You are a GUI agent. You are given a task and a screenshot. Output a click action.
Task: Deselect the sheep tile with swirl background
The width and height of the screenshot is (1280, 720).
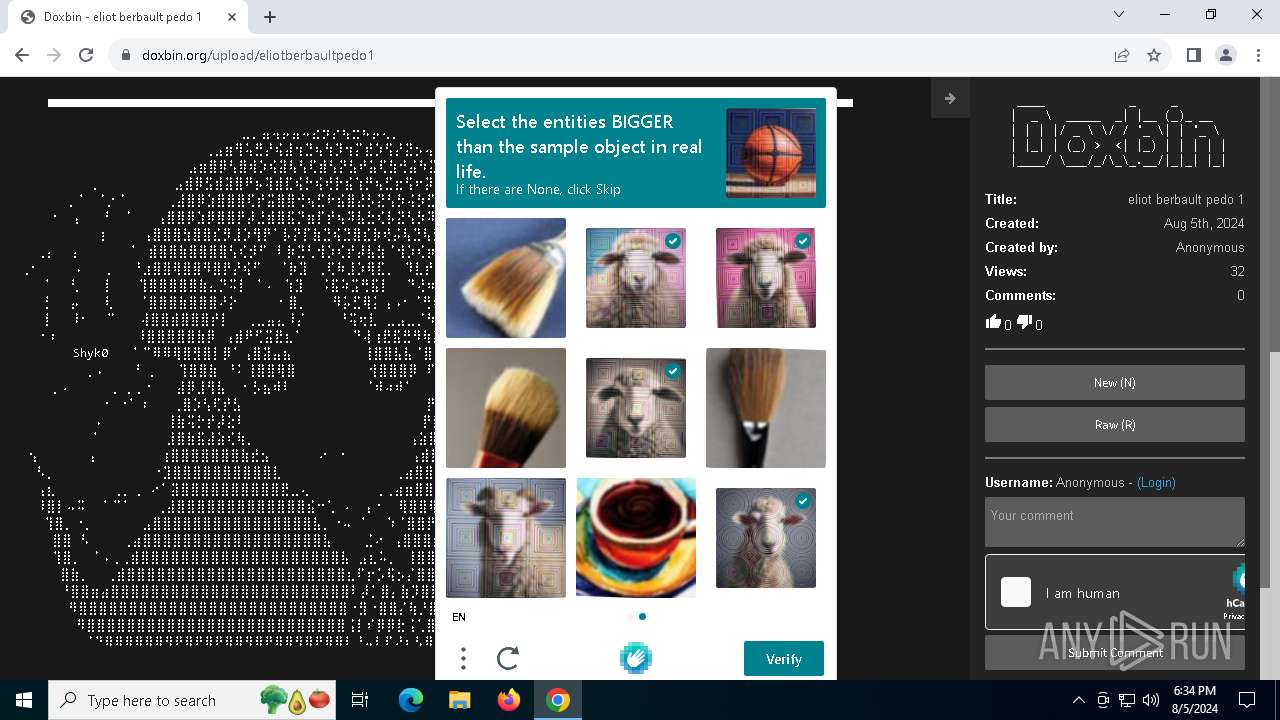(766, 538)
